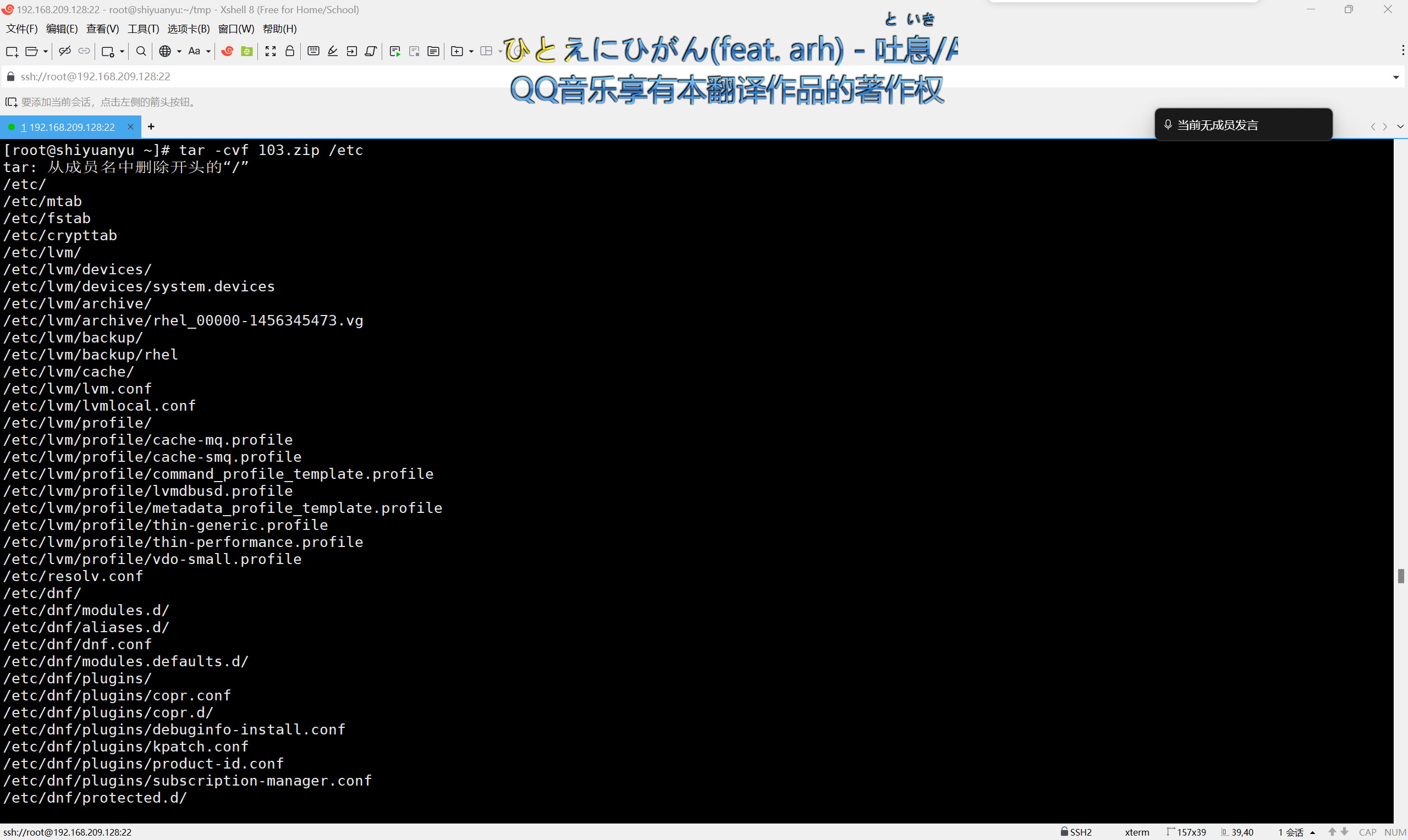Select the 192.168.209.128:22 session tab

[x=68, y=128]
